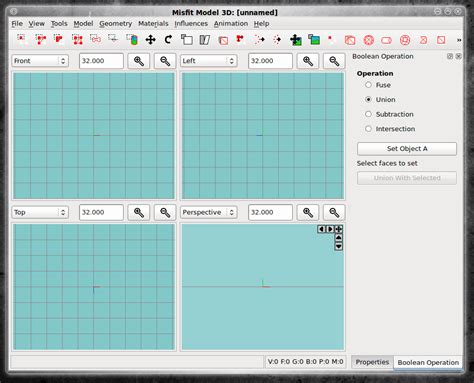Open the Materials menu
Image resolution: width=474 pixels, height=383 pixels.
[153, 24]
